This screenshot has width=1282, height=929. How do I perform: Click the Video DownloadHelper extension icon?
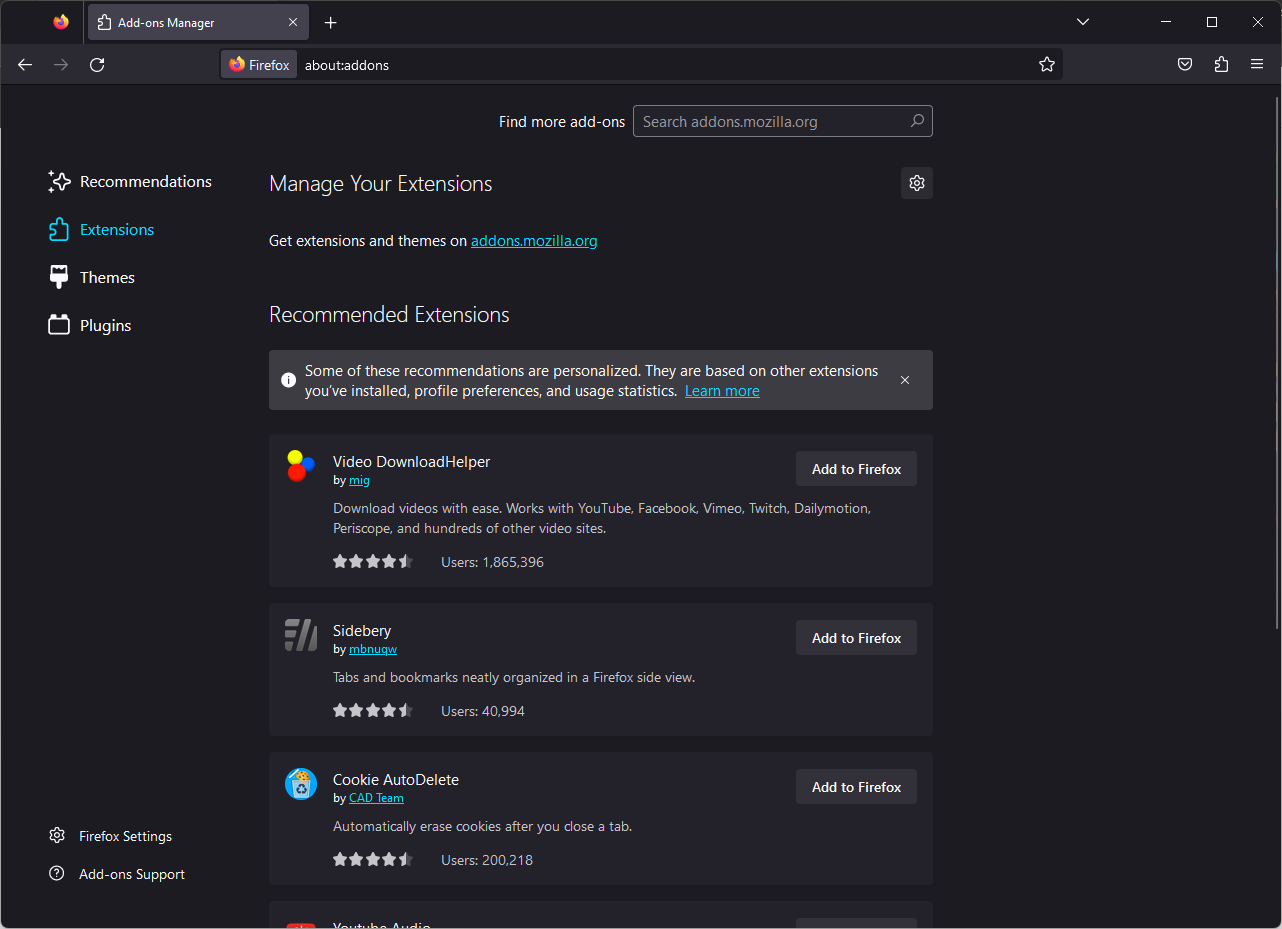pos(300,466)
